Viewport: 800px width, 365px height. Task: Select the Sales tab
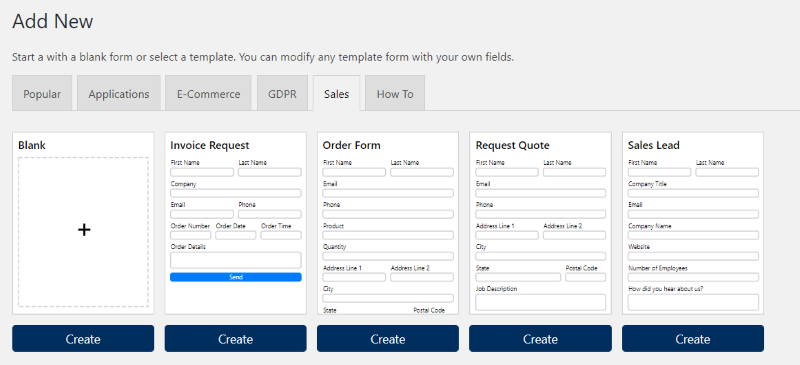[337, 94]
